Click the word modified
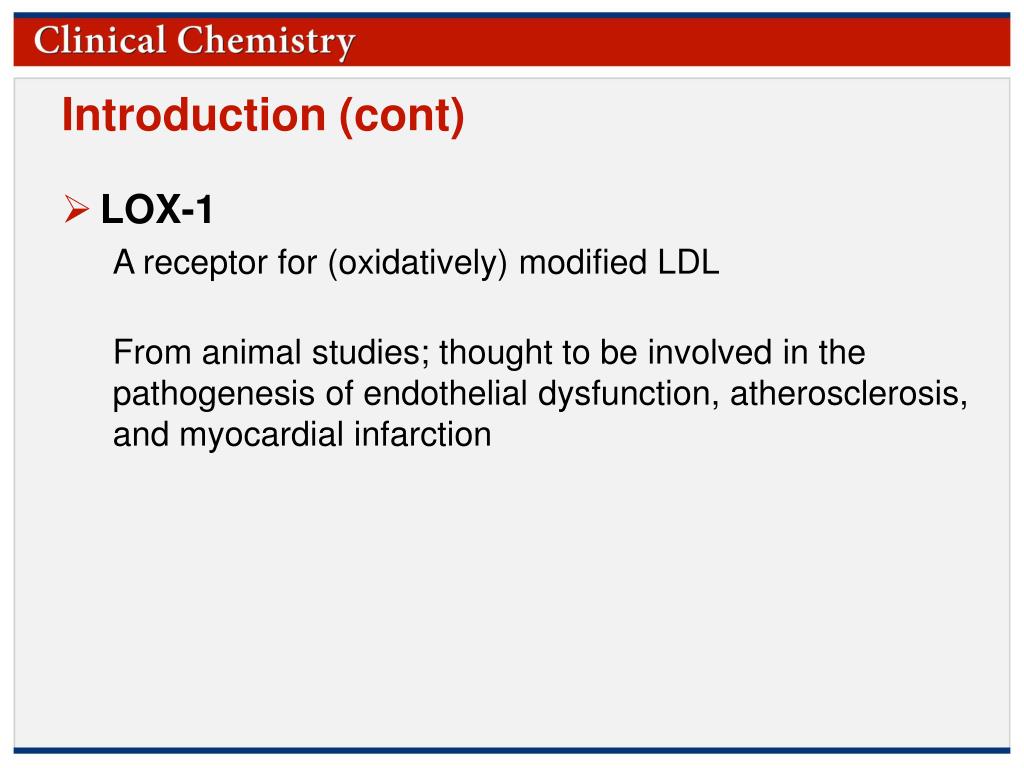The height and width of the screenshot is (768, 1024). tap(583, 262)
